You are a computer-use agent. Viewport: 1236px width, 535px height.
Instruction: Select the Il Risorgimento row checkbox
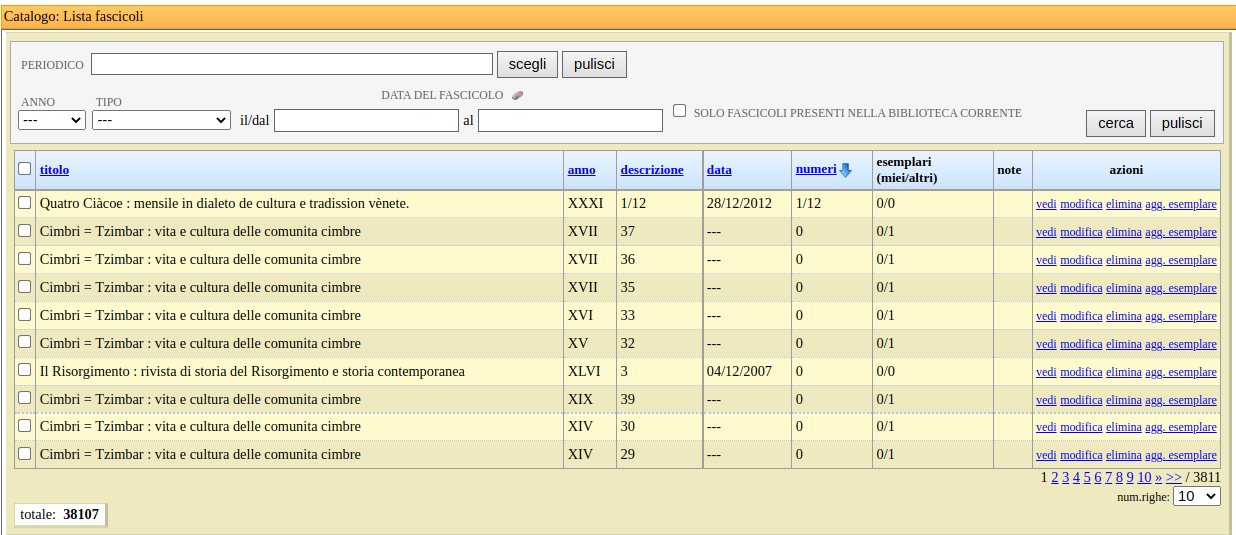point(25,370)
